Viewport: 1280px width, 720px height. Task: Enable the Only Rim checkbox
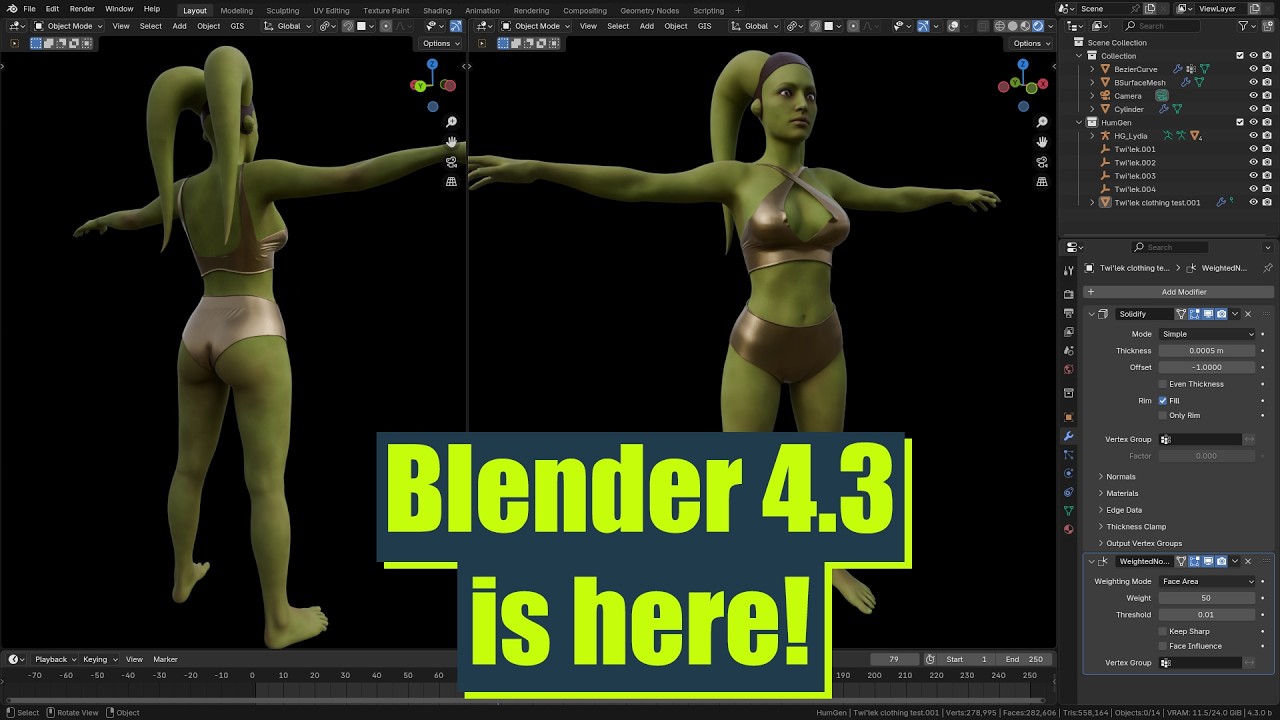click(1163, 415)
